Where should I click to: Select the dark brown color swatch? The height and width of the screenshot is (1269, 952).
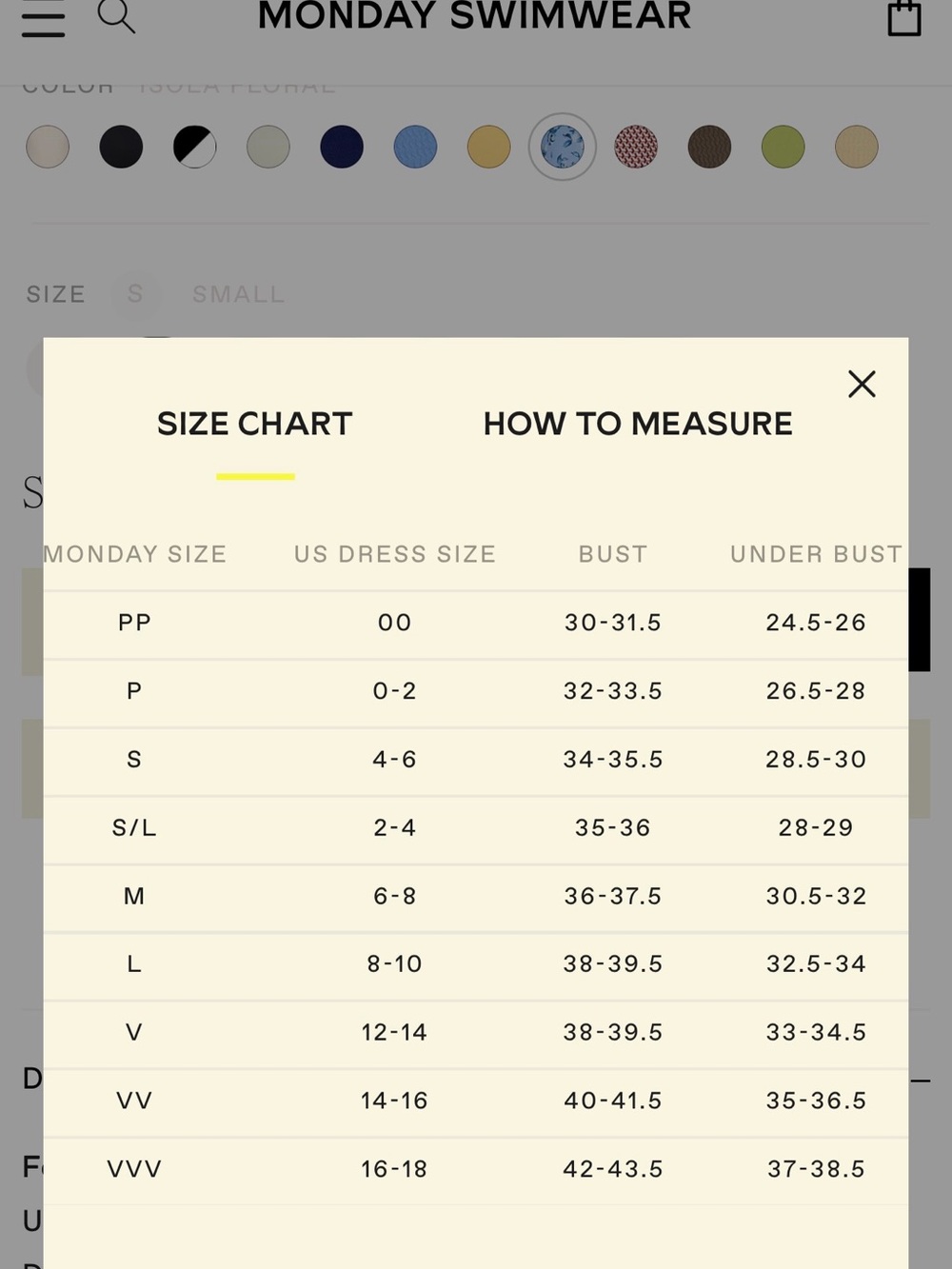(x=709, y=148)
